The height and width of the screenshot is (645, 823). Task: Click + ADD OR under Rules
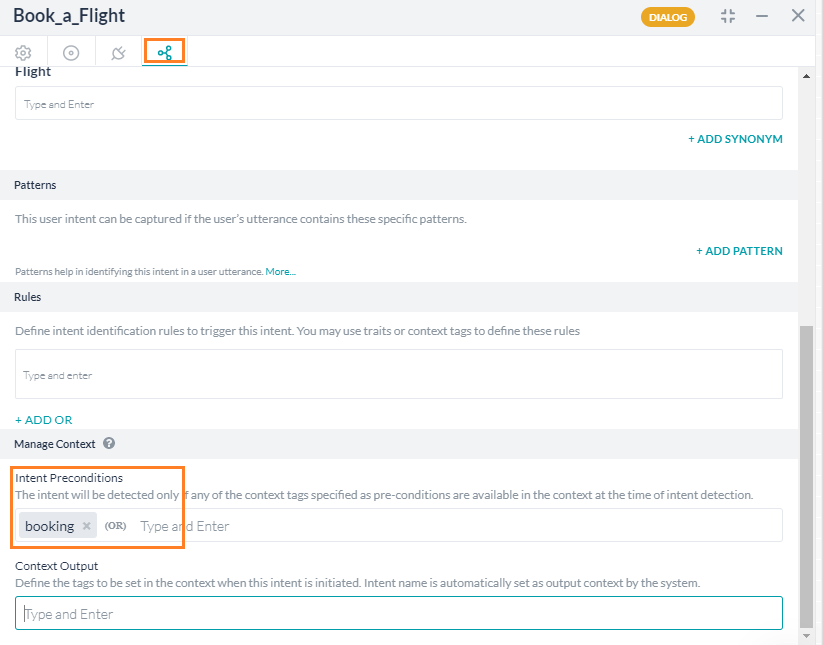click(44, 420)
